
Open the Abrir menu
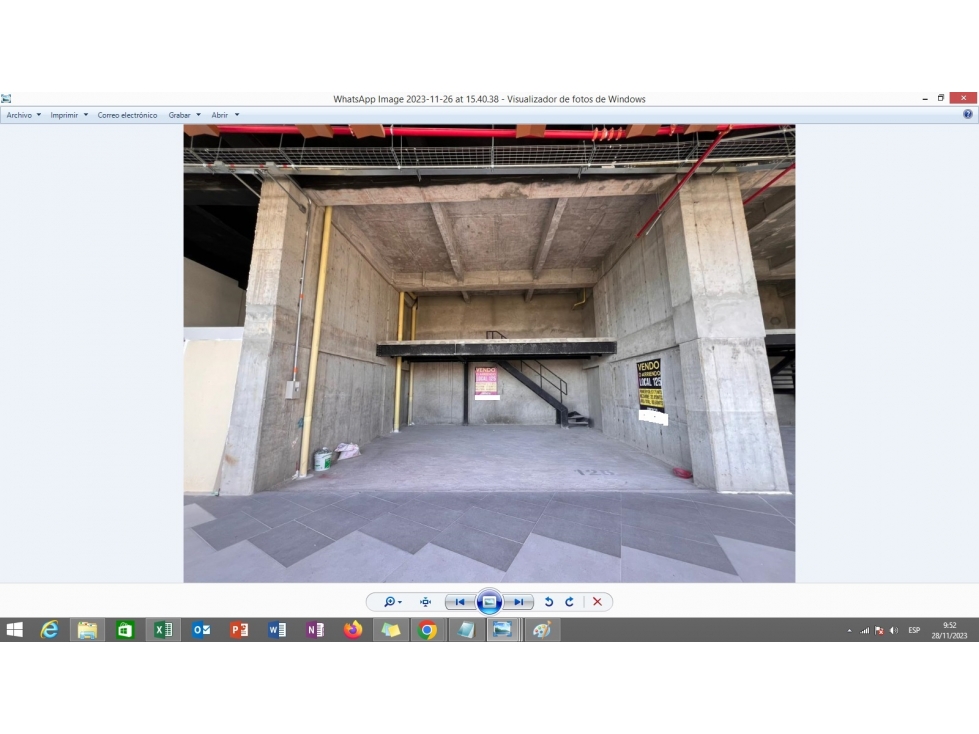(x=225, y=115)
